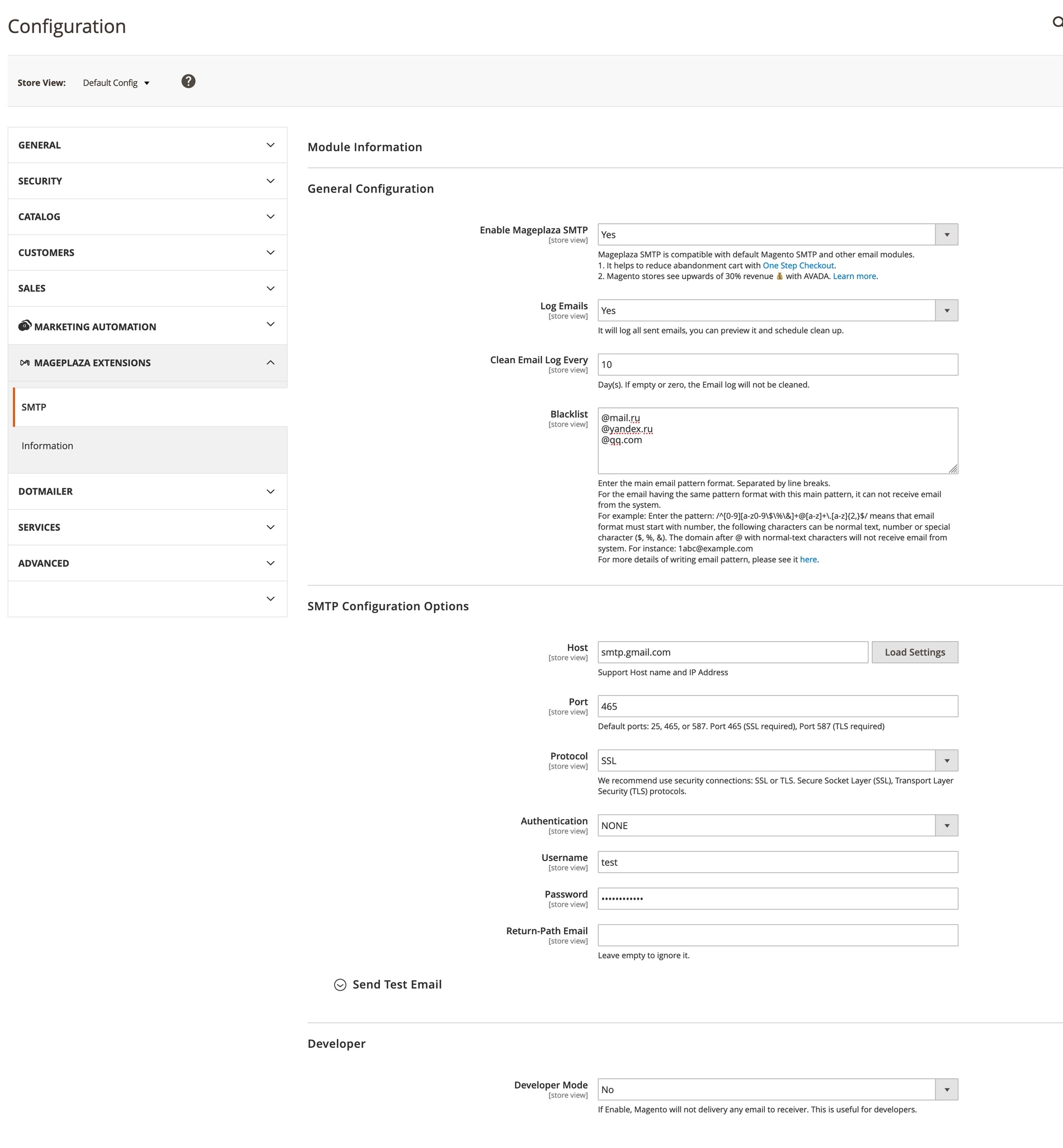Collapse Send Test Email circle arrow icon
1063x1148 pixels.
pyautogui.click(x=340, y=985)
